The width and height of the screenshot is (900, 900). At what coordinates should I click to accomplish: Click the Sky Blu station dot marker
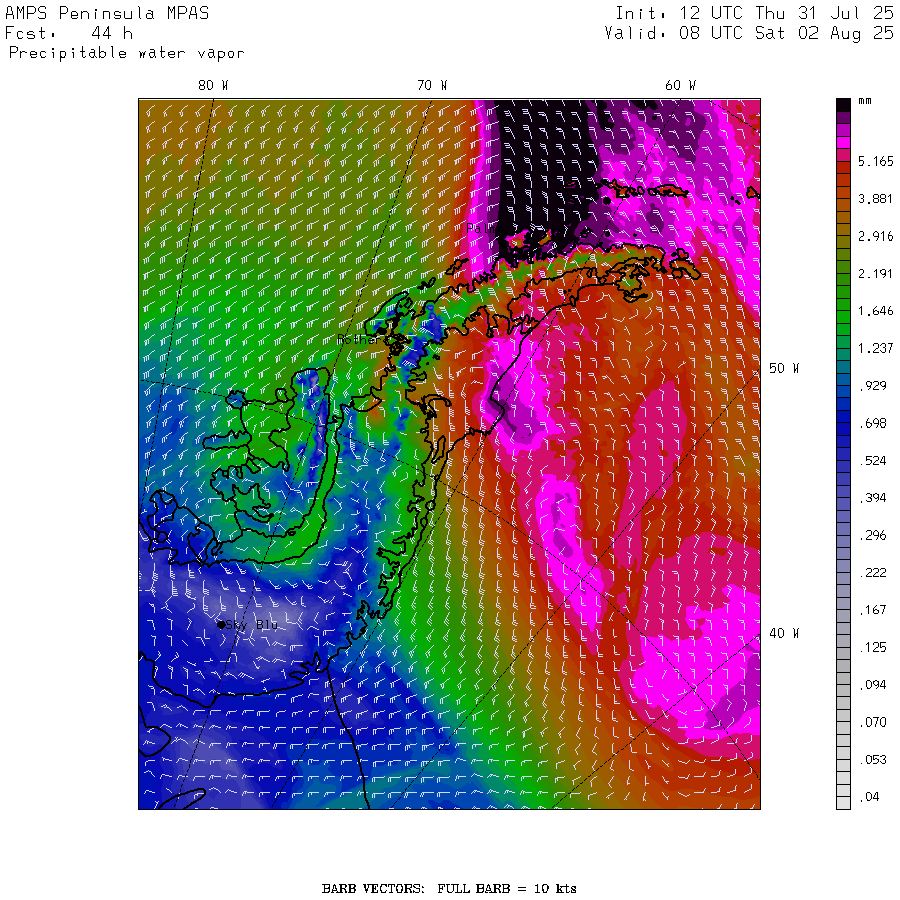221,624
